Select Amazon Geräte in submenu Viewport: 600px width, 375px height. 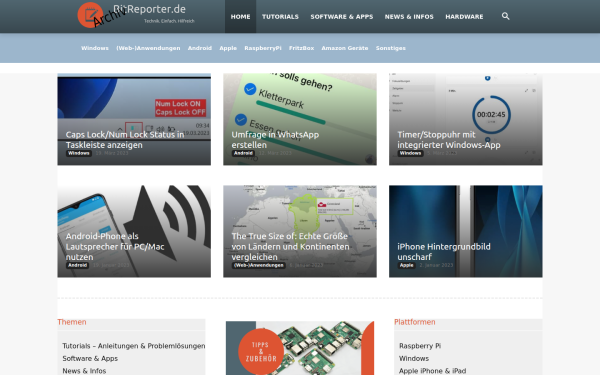pos(345,48)
